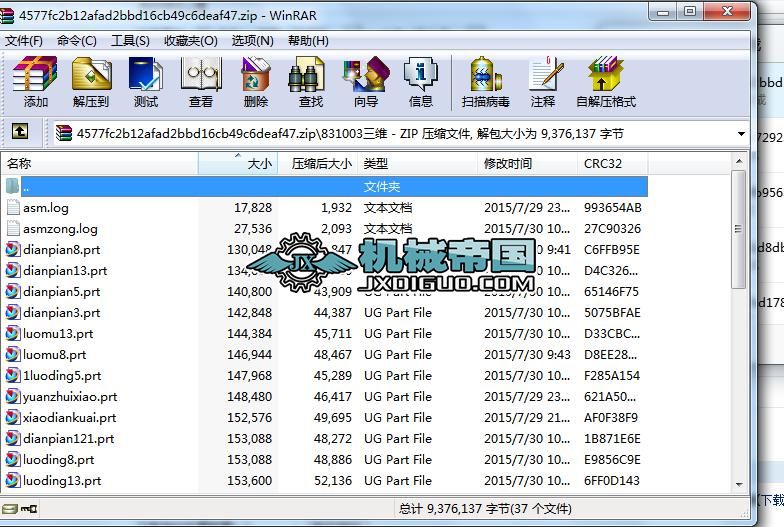Screen dimensions: 784x527
Task: Click 自解压格式 (SFX) toolbar icon
Action: [606, 82]
